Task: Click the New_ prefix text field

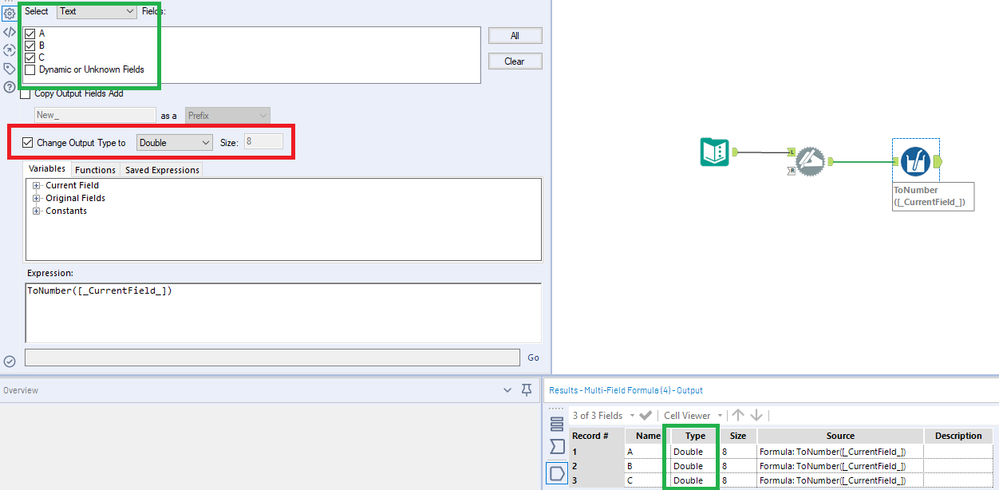Action: point(95,116)
